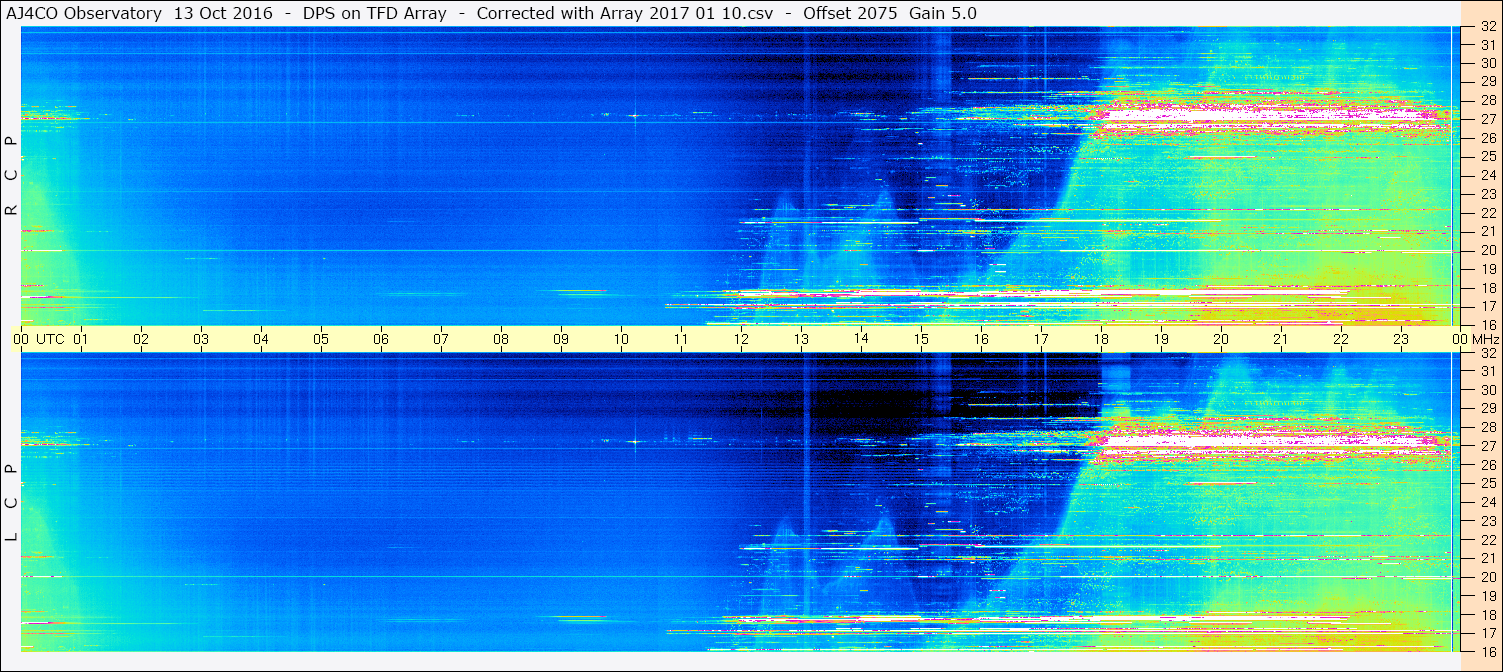Select the 27 MHz tick in lower LCP scale
Screen dimensions: 1503x672
tap(1488, 446)
